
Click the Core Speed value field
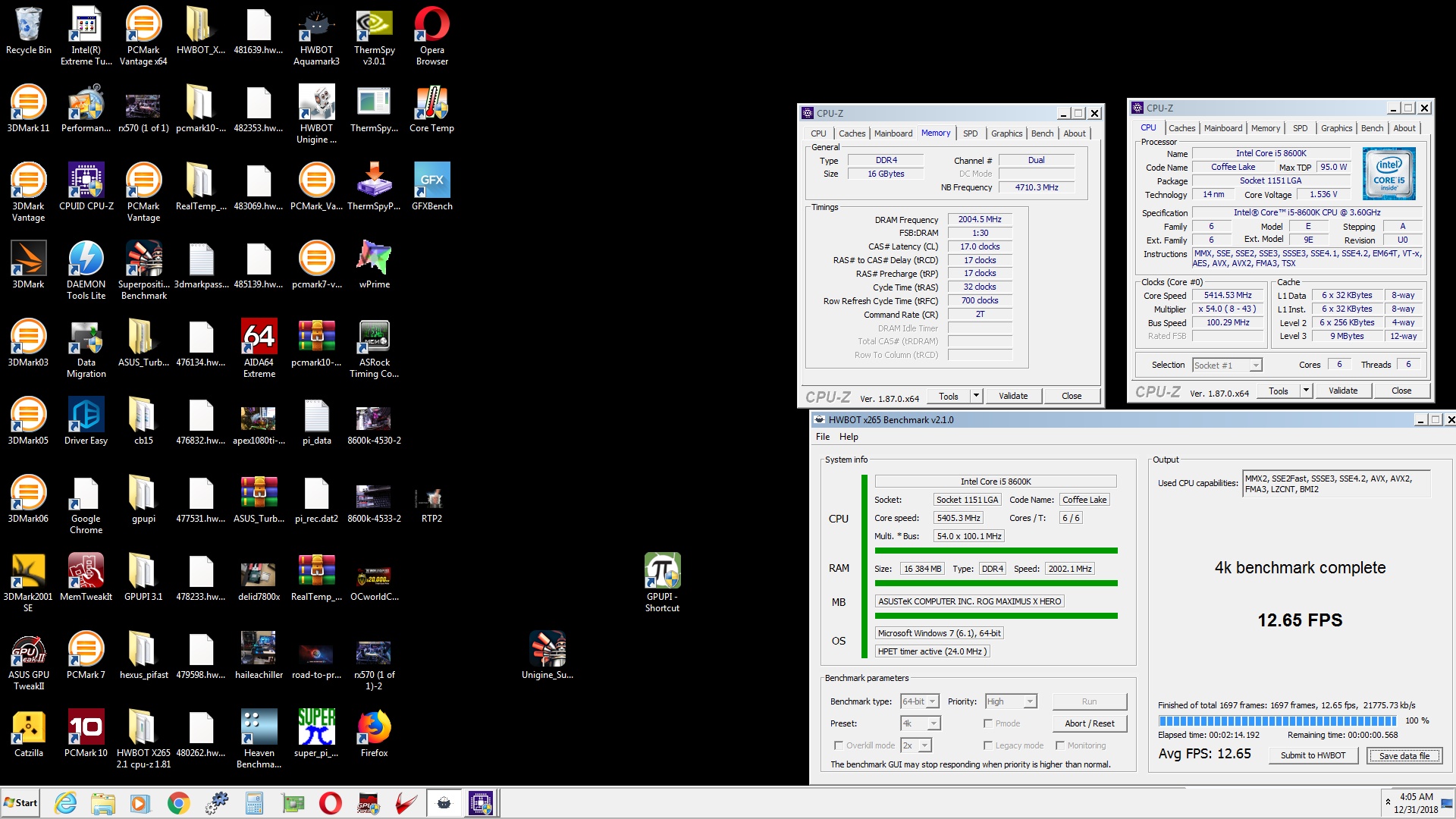[x=1227, y=296]
